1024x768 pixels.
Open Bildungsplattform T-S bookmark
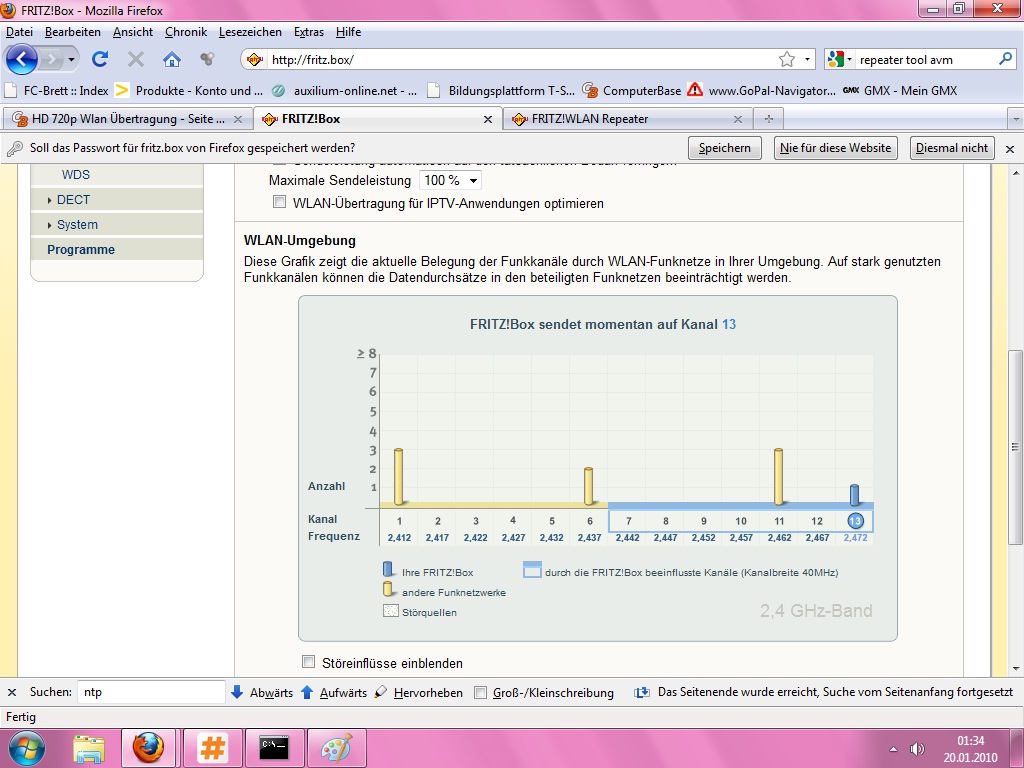click(x=501, y=91)
